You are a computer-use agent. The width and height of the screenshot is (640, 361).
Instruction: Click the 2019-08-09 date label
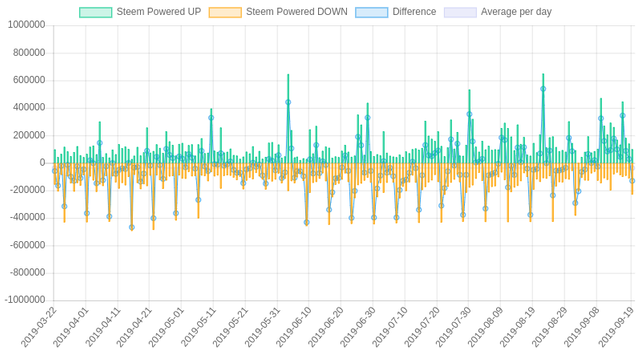486,328
